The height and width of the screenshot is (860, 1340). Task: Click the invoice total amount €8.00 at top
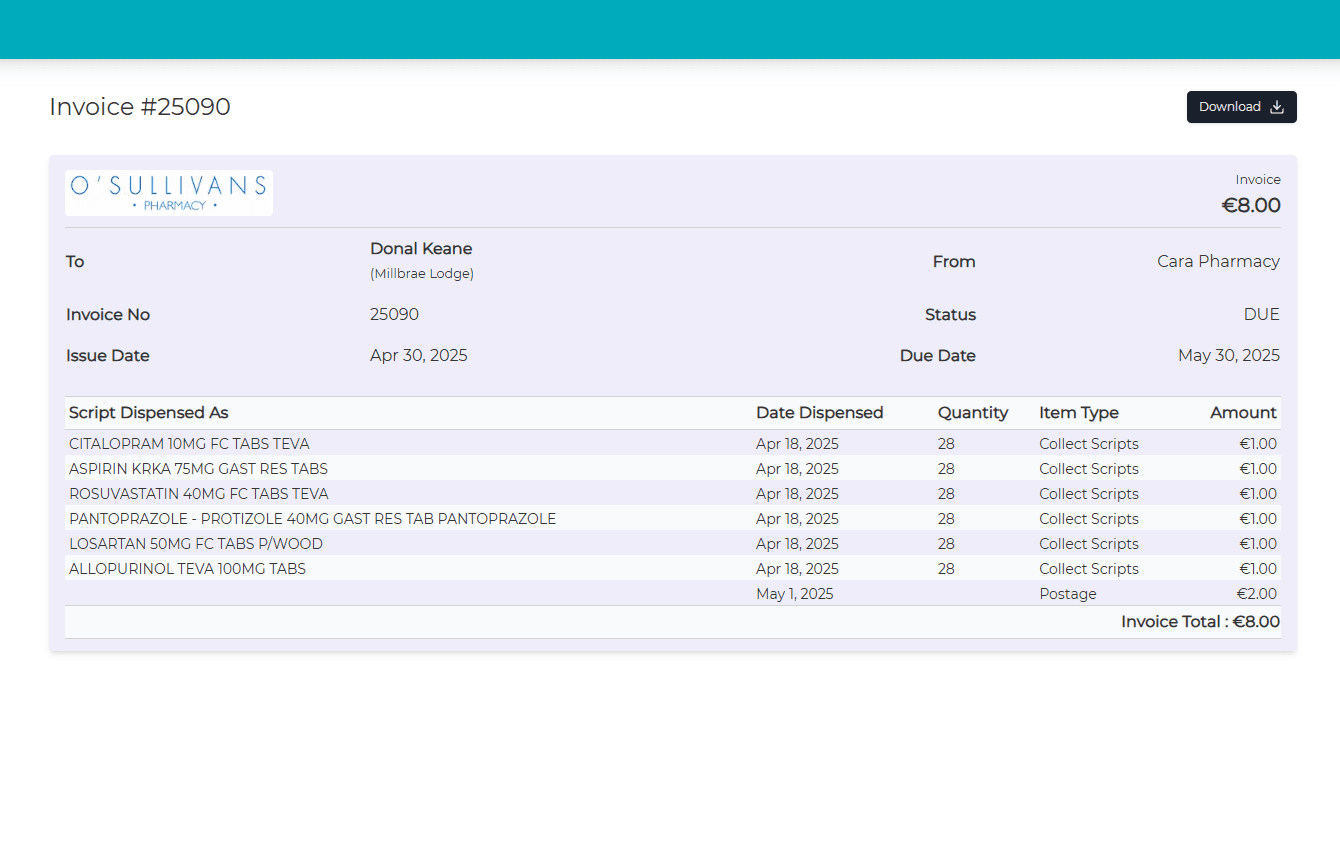click(x=1250, y=205)
